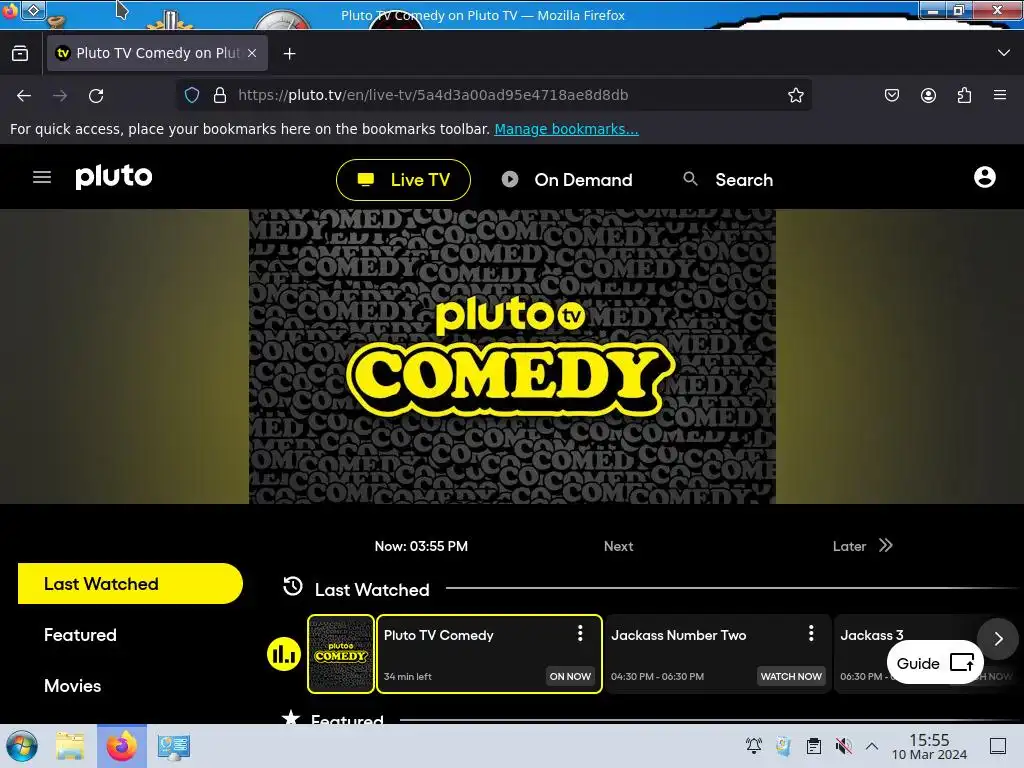
Task: Open the notifications bell tray icon
Action: [754, 746]
